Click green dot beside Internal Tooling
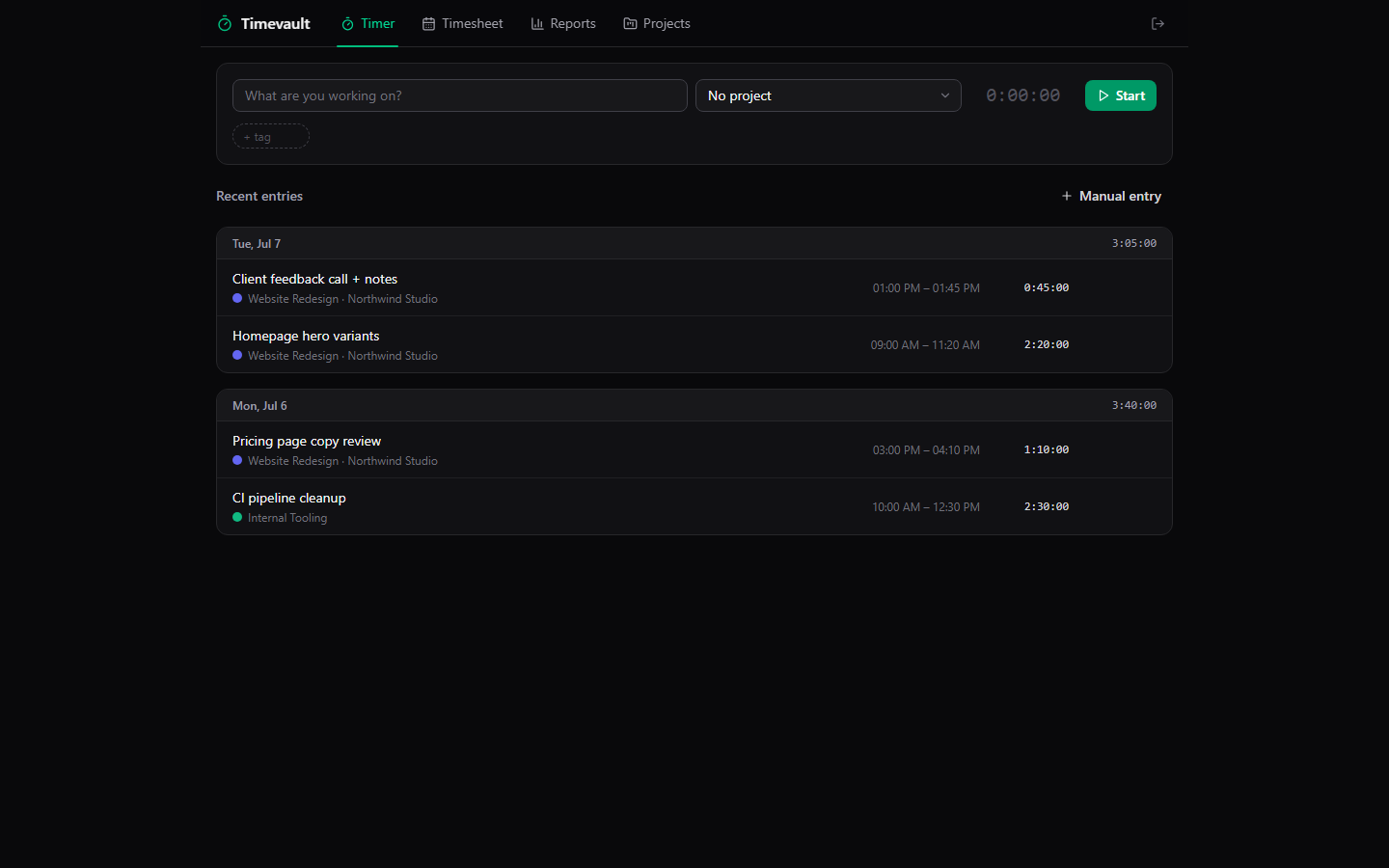The width and height of the screenshot is (1389, 868). coord(237,517)
